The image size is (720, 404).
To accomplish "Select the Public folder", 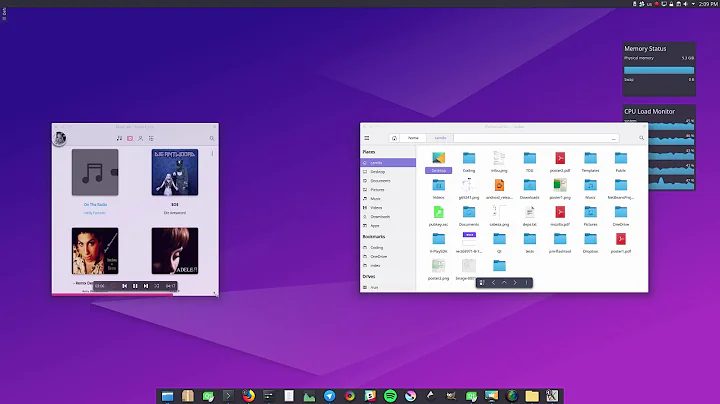I will click(620, 158).
